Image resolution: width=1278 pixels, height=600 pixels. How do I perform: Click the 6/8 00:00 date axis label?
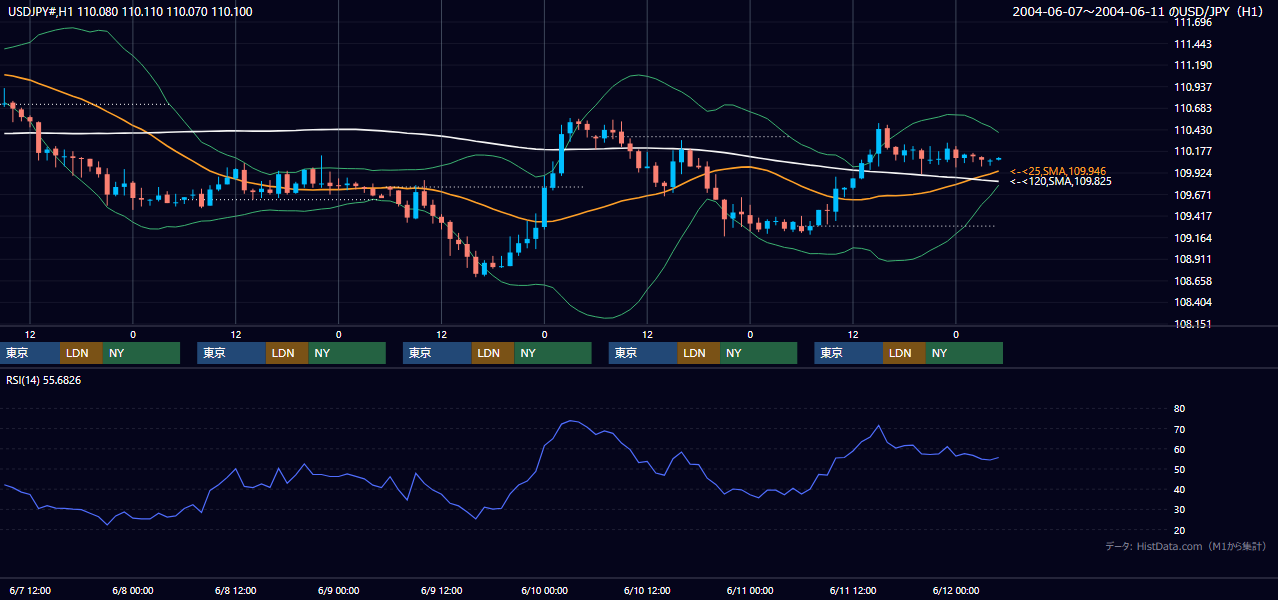click(x=132, y=590)
